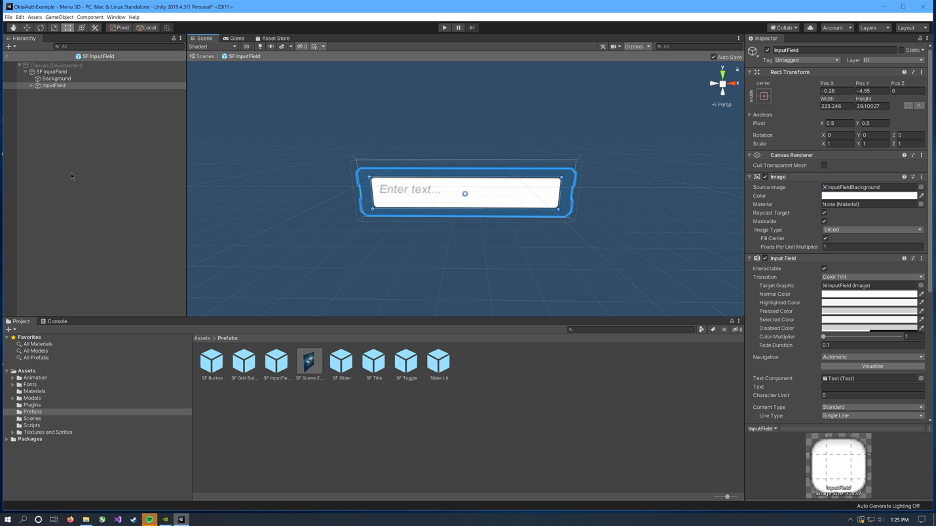The image size is (936, 526).
Task: Toggle the Raycast Target checkbox
Action: [x=824, y=213]
